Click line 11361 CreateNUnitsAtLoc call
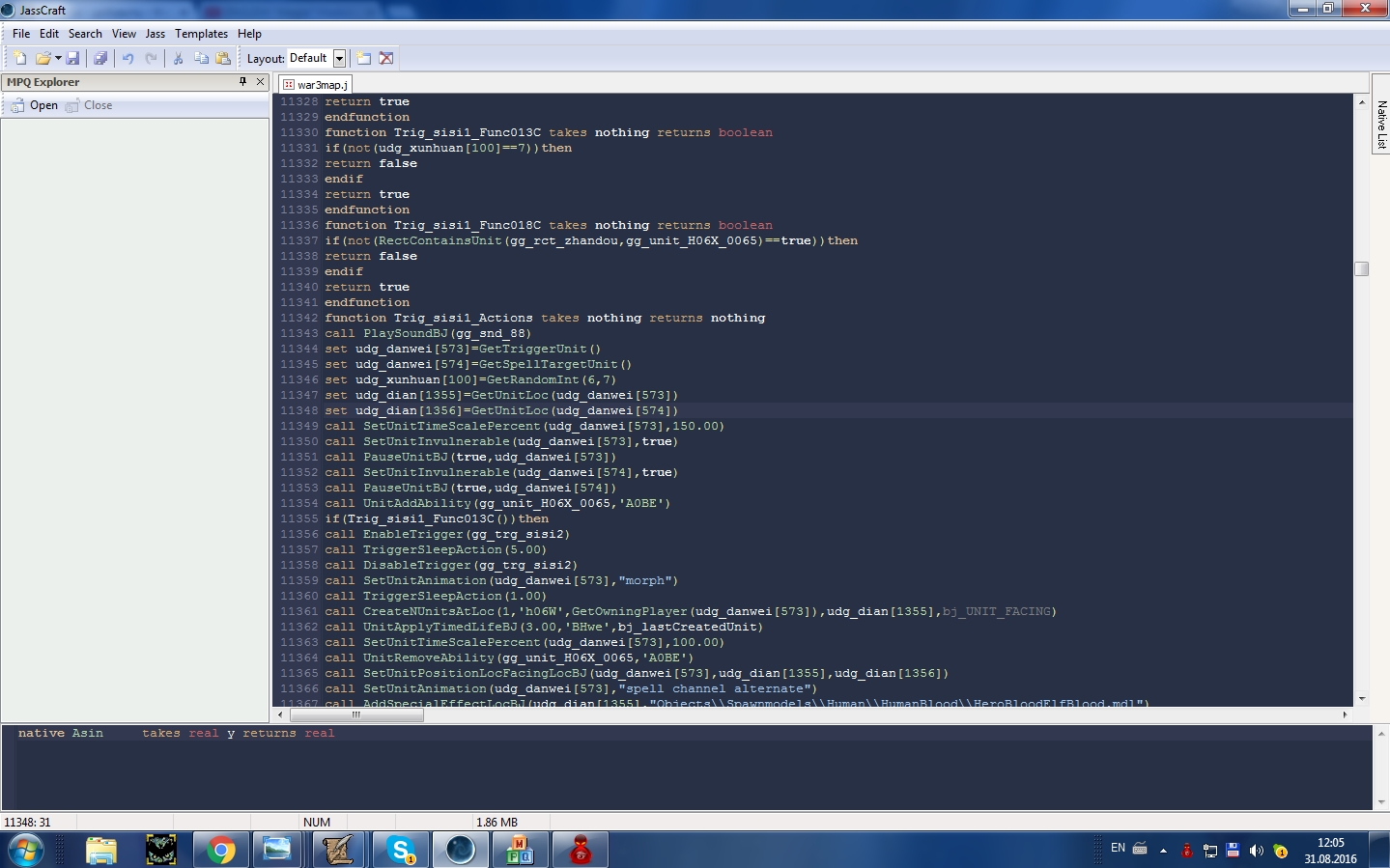 point(691,611)
